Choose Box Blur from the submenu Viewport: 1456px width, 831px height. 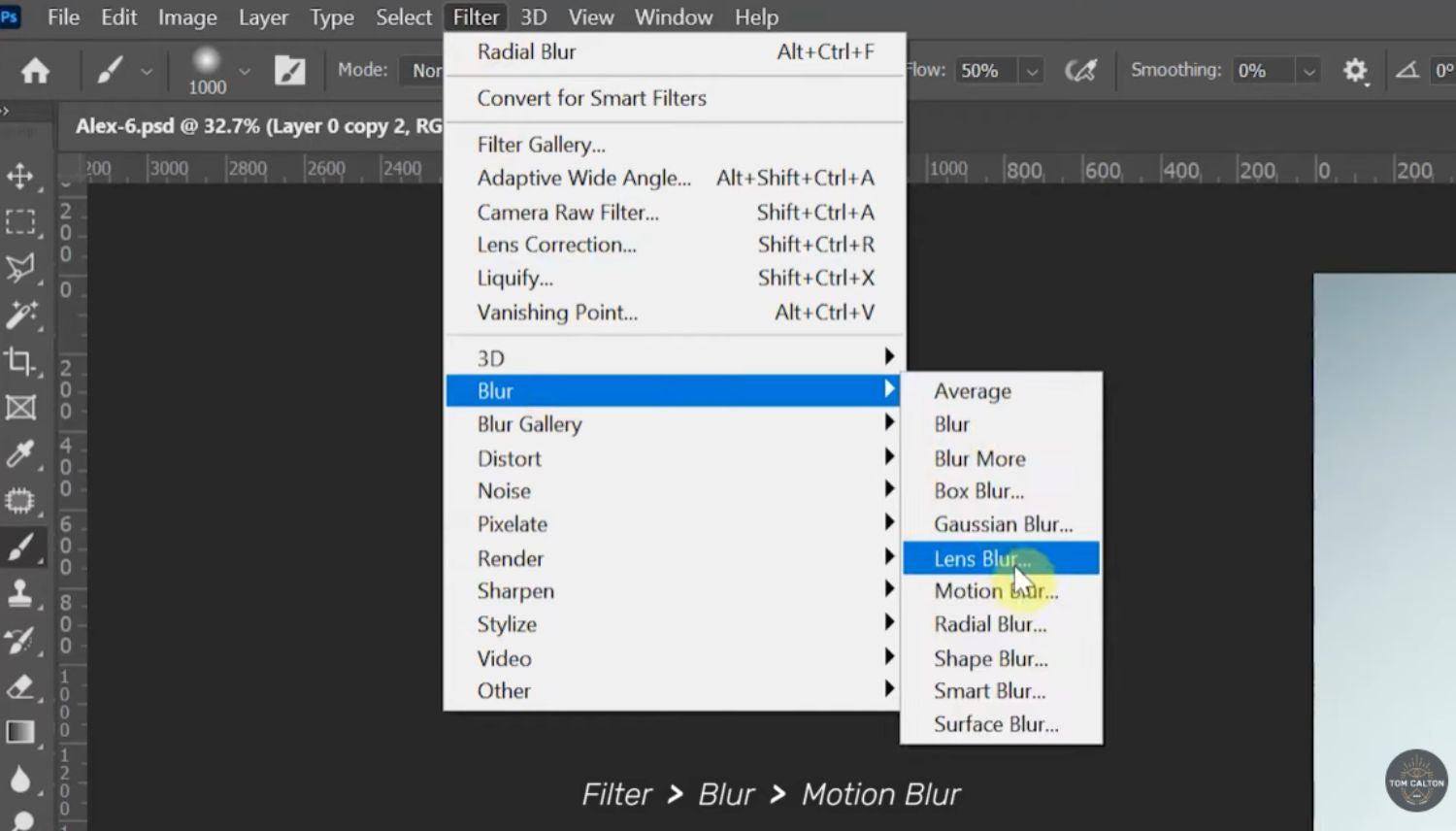(1001, 491)
